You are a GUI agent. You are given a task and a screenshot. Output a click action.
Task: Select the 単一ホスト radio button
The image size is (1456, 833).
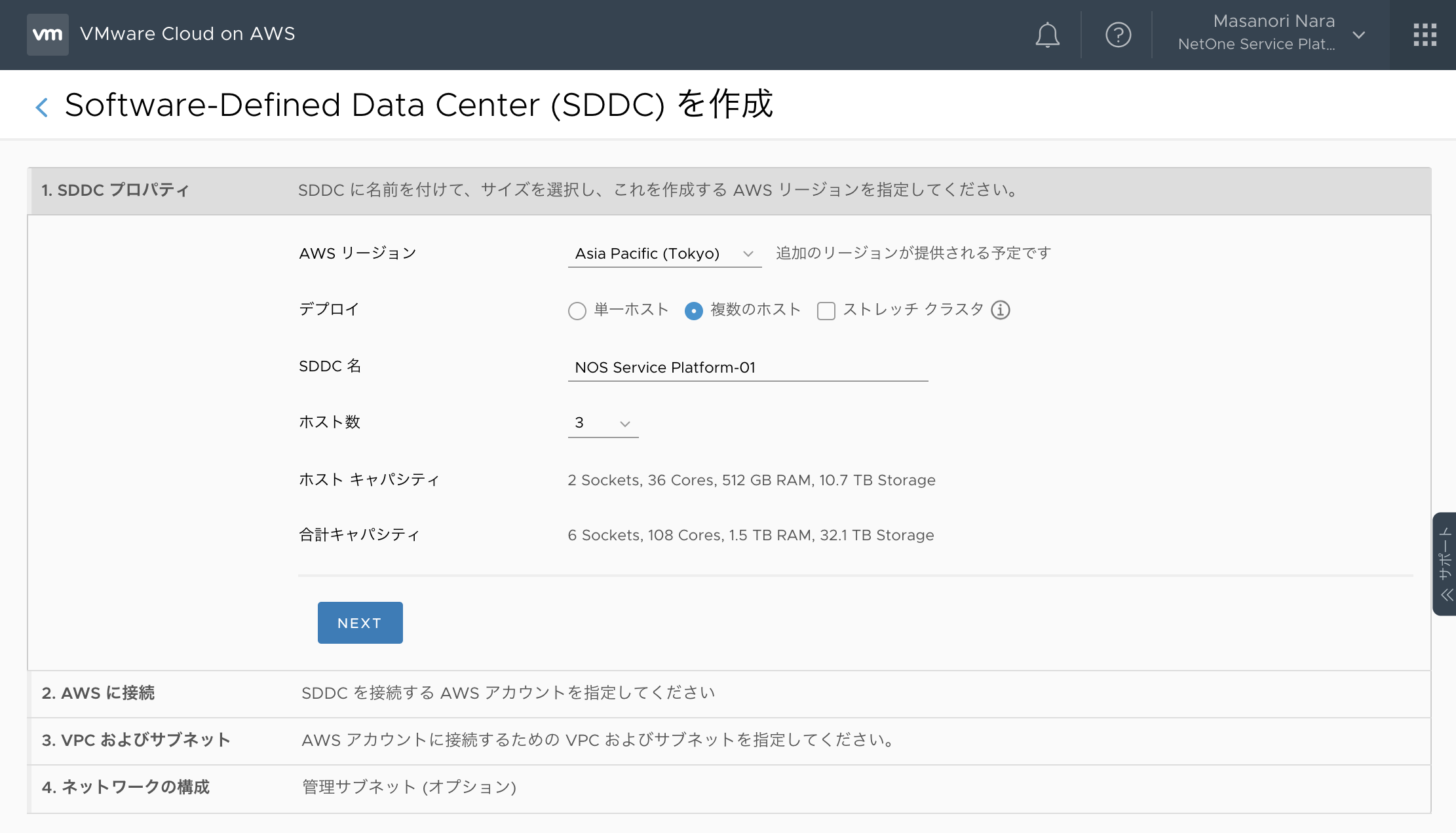(577, 310)
